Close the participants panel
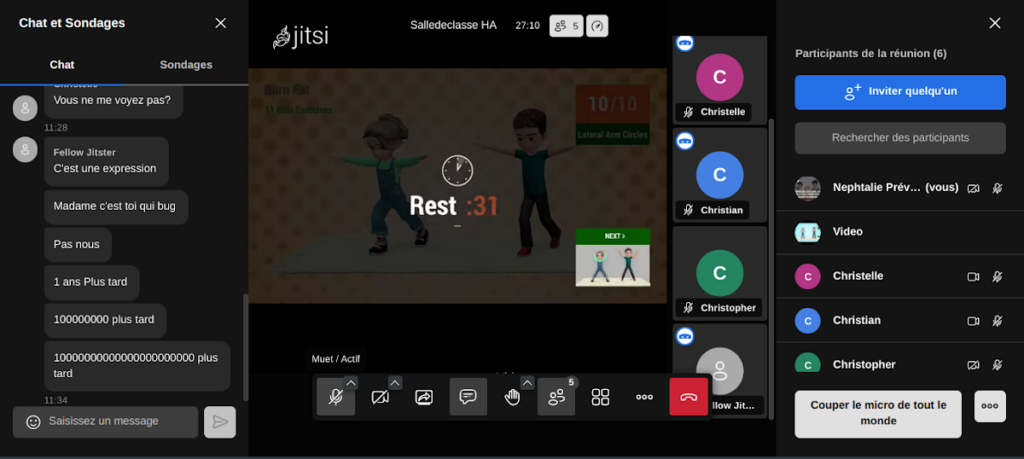Screen dimensions: 1024x459 (x=995, y=23)
